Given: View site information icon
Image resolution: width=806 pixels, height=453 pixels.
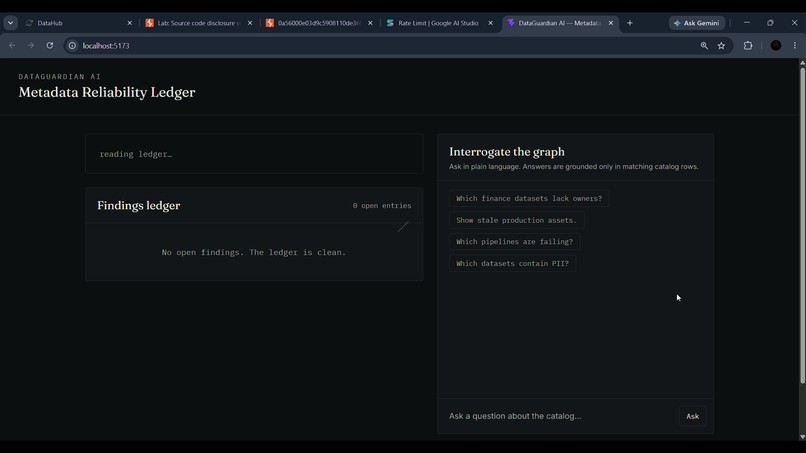Looking at the screenshot, I should [x=72, y=45].
